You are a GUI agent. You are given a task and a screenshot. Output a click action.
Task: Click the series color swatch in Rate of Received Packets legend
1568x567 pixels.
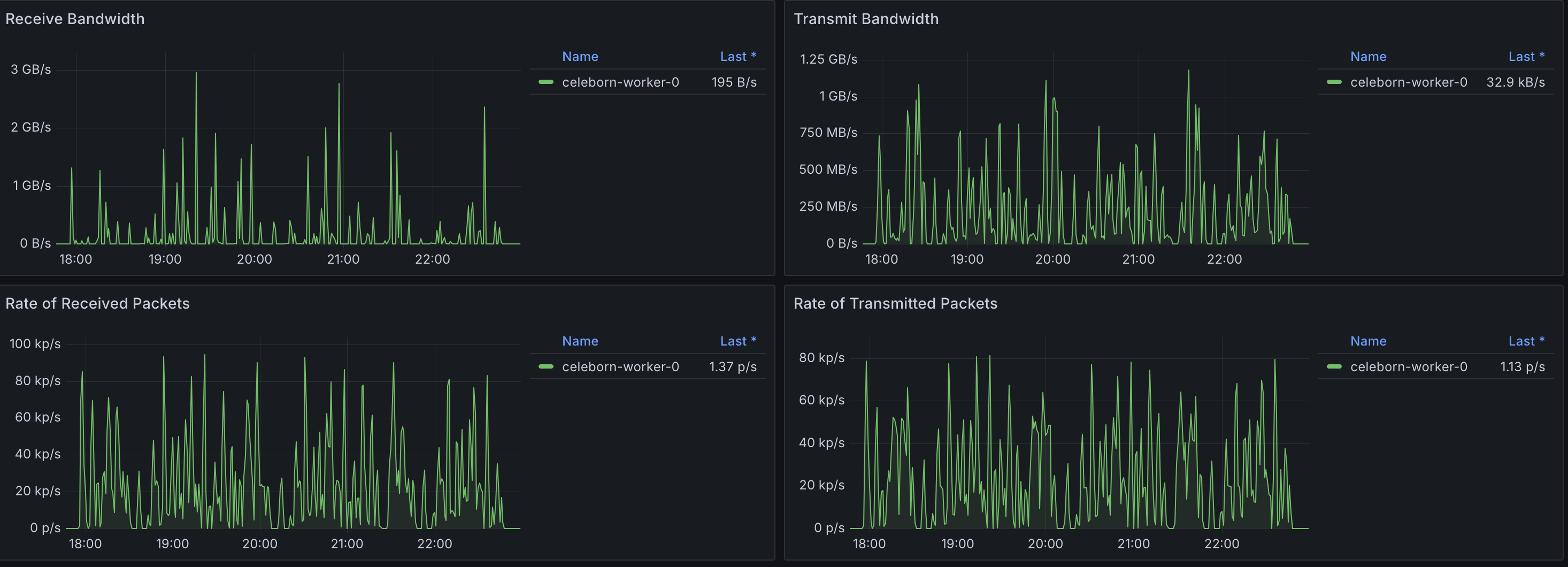tap(545, 366)
